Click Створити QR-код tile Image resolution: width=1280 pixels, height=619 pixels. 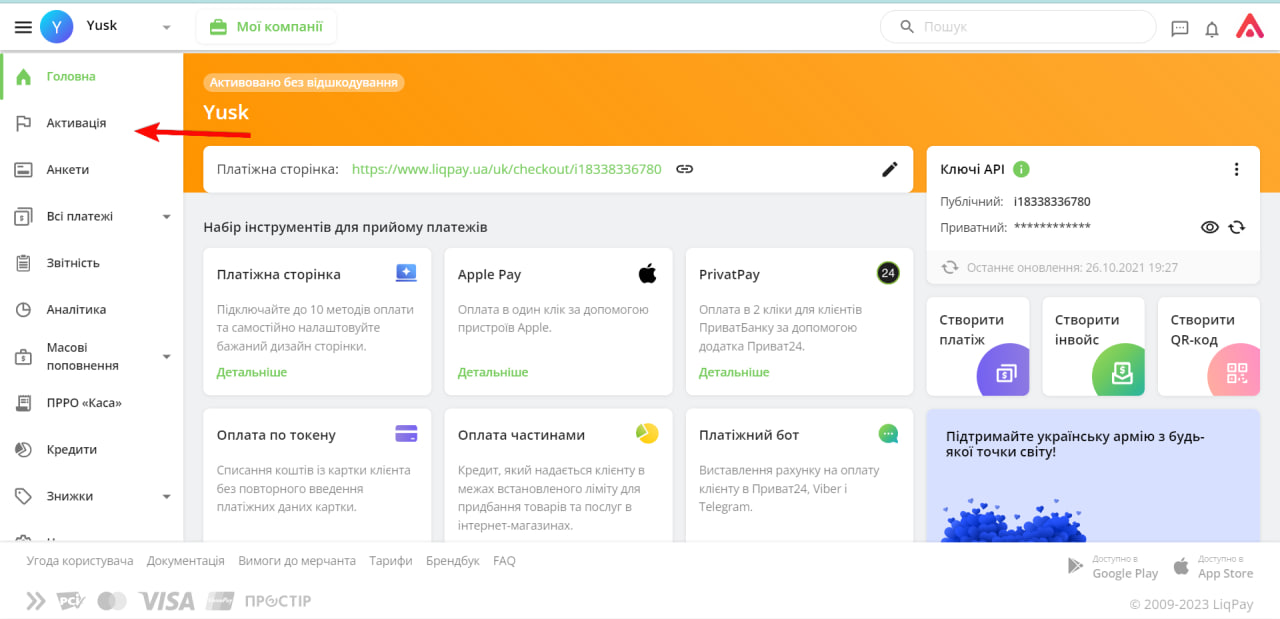click(1209, 346)
